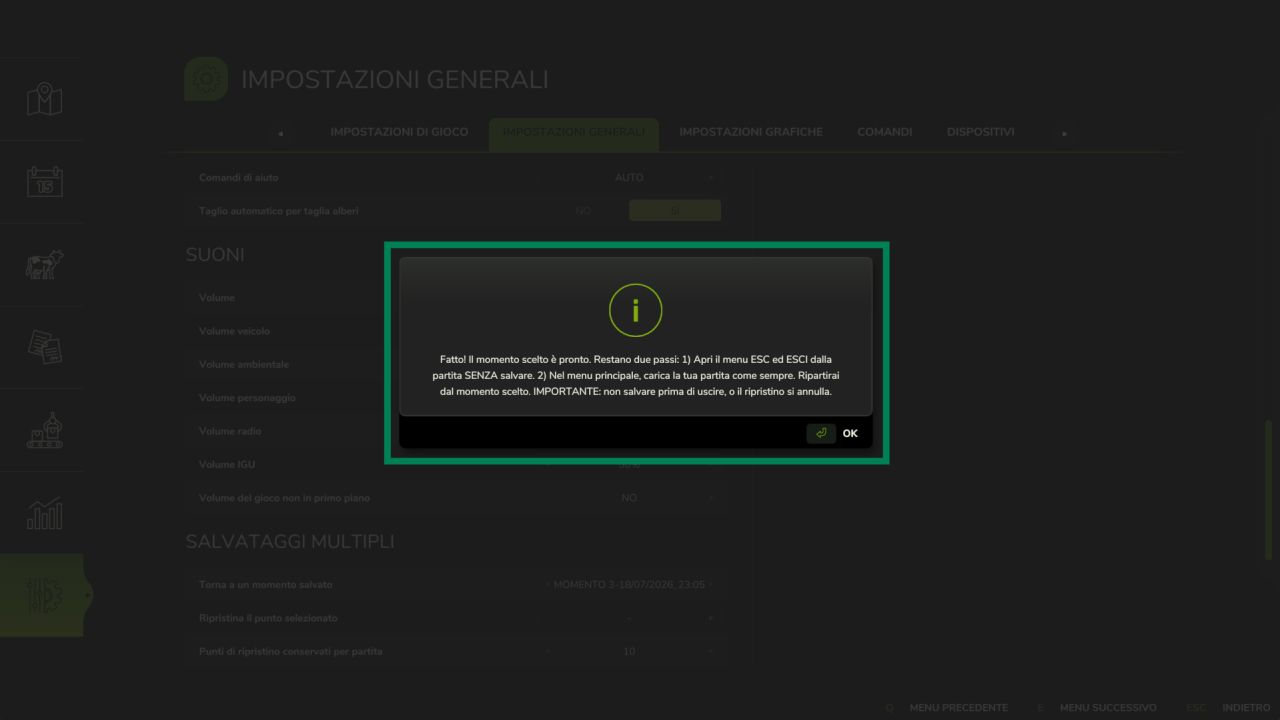Open the production chain icon
1280x720 pixels.
tap(44, 430)
